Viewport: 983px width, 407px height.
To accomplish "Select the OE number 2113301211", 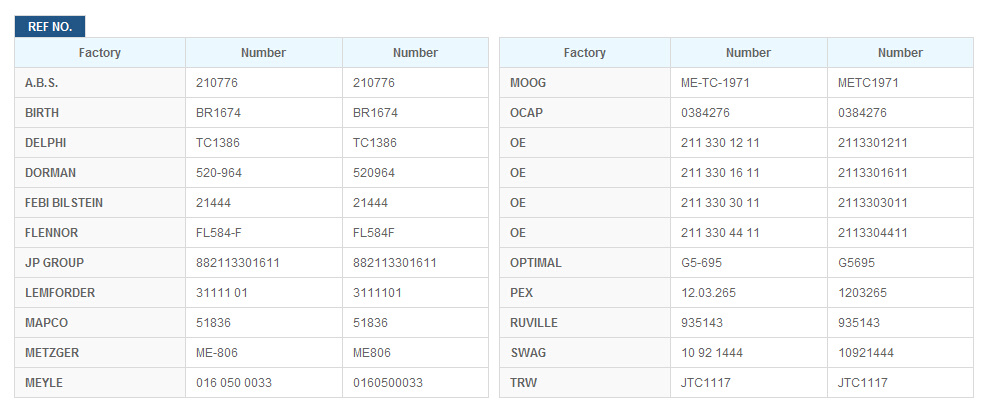I will [873, 143].
